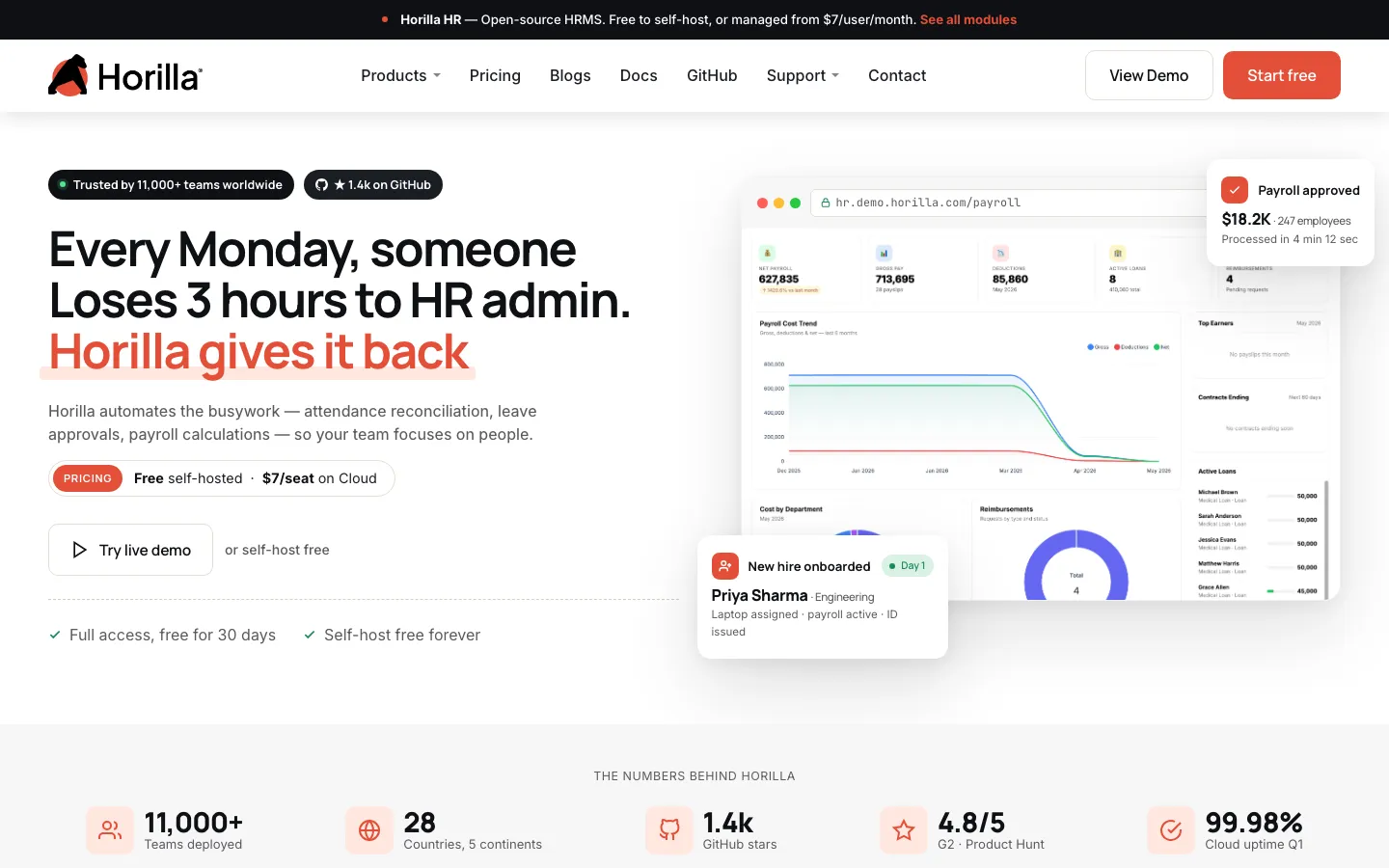Screen dimensions: 1389x868
Task: Expand the Support dropdown menu
Action: tap(803, 75)
